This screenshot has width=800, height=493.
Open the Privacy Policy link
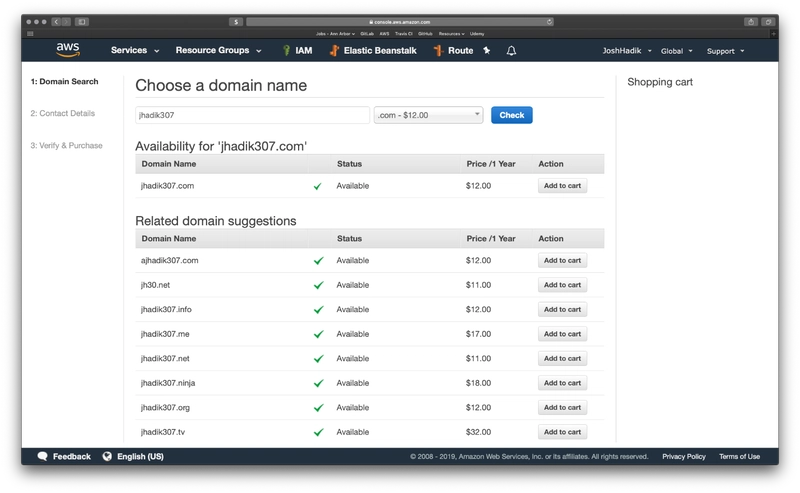point(683,456)
